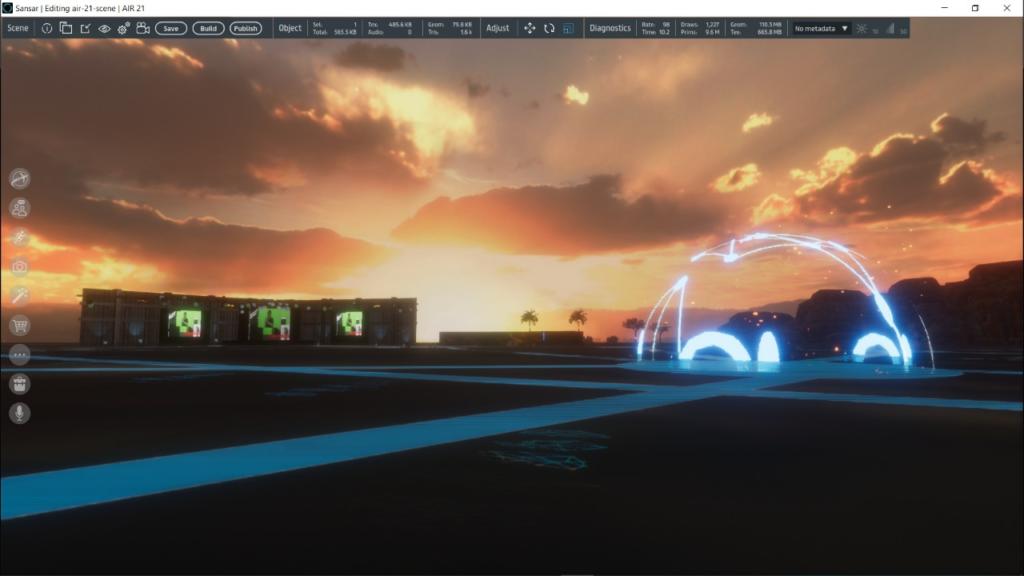Click the Object section label
The height and width of the screenshot is (576, 1024).
click(x=290, y=28)
